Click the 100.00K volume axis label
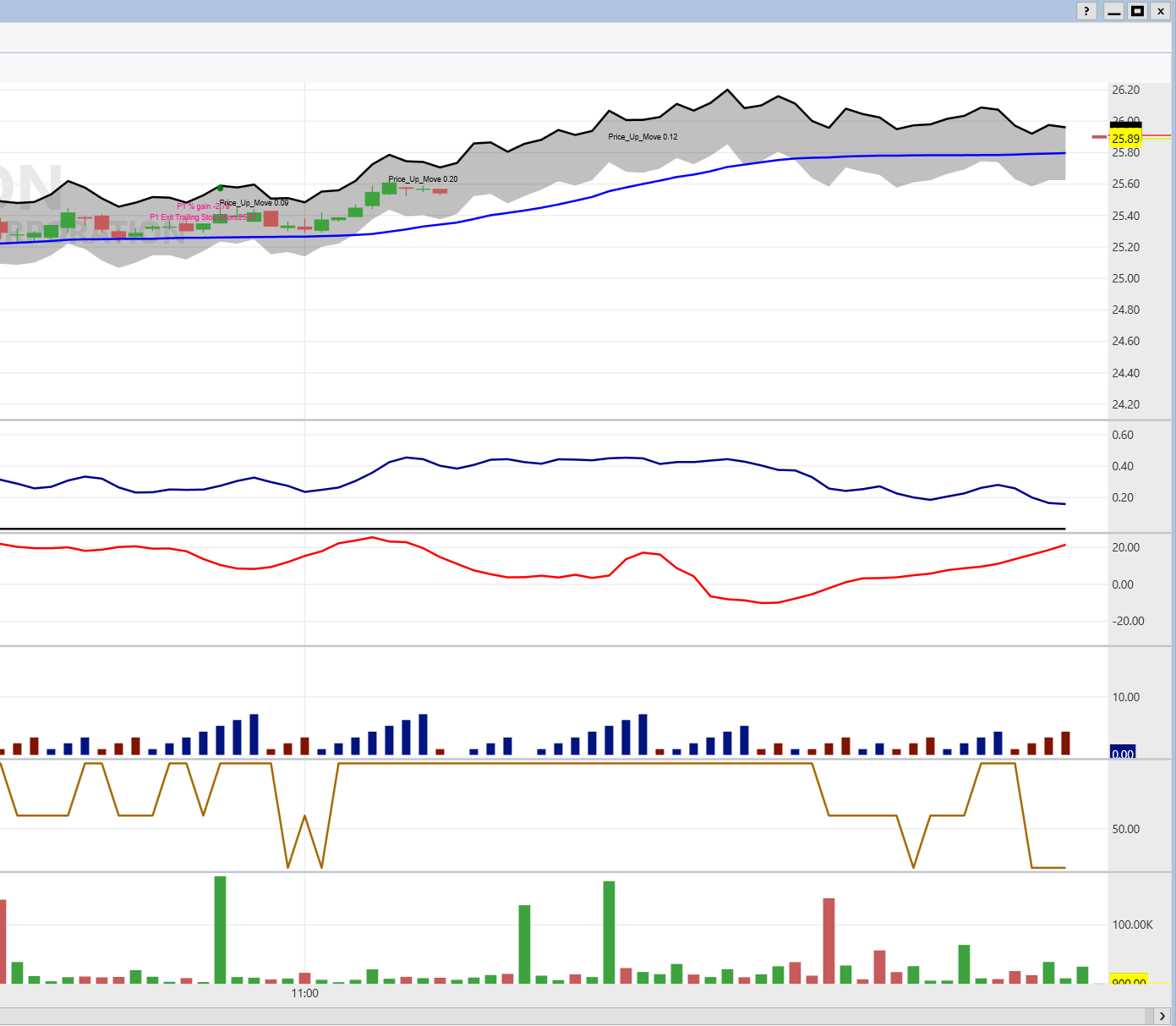 point(1132,924)
